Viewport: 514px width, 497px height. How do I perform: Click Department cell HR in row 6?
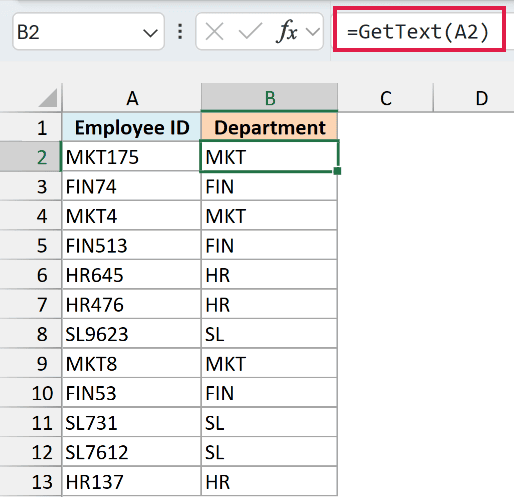pyautogui.click(x=270, y=275)
